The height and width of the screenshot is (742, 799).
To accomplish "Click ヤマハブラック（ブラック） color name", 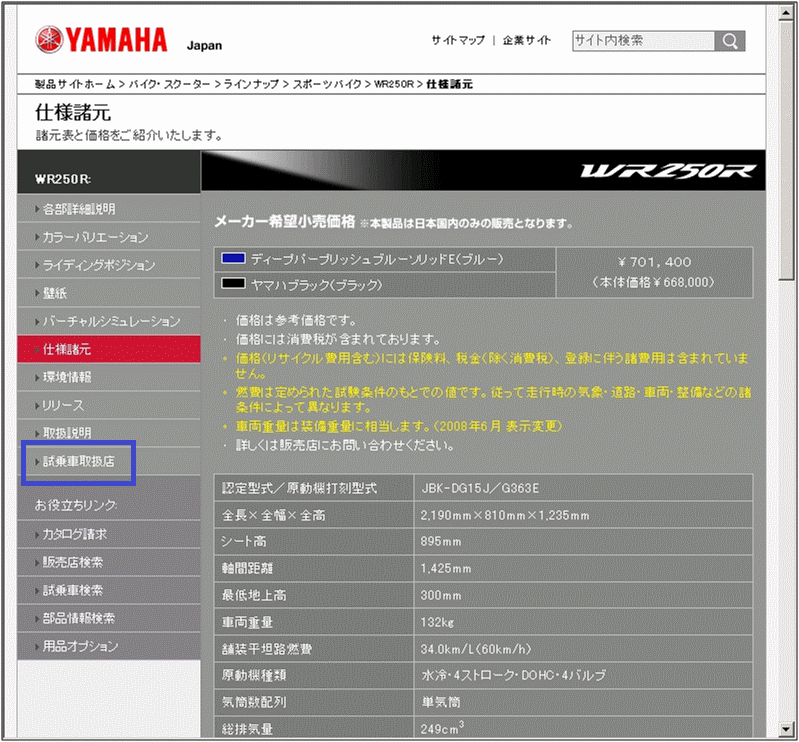I will pos(316,285).
